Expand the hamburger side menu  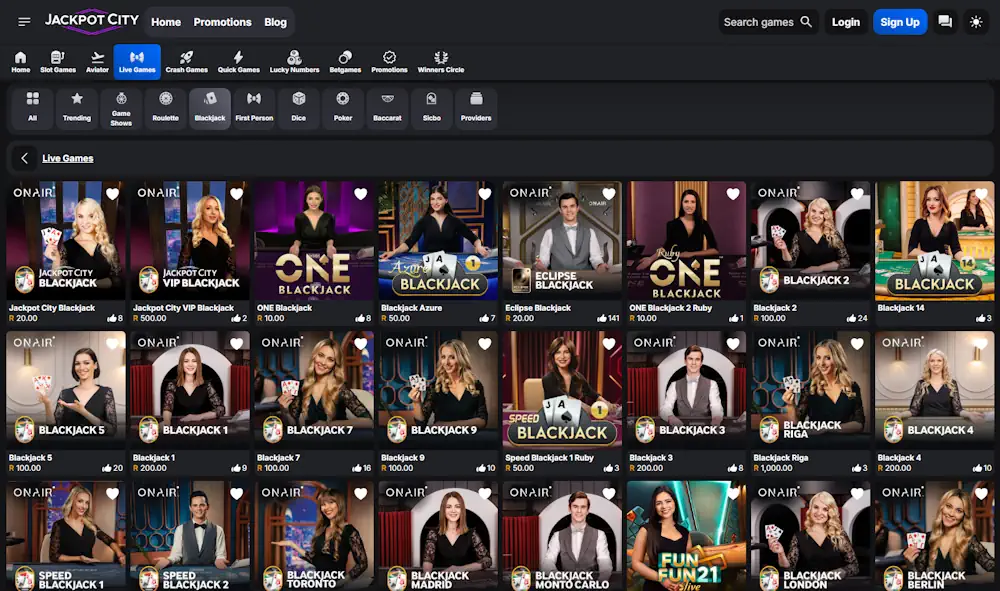coord(24,22)
